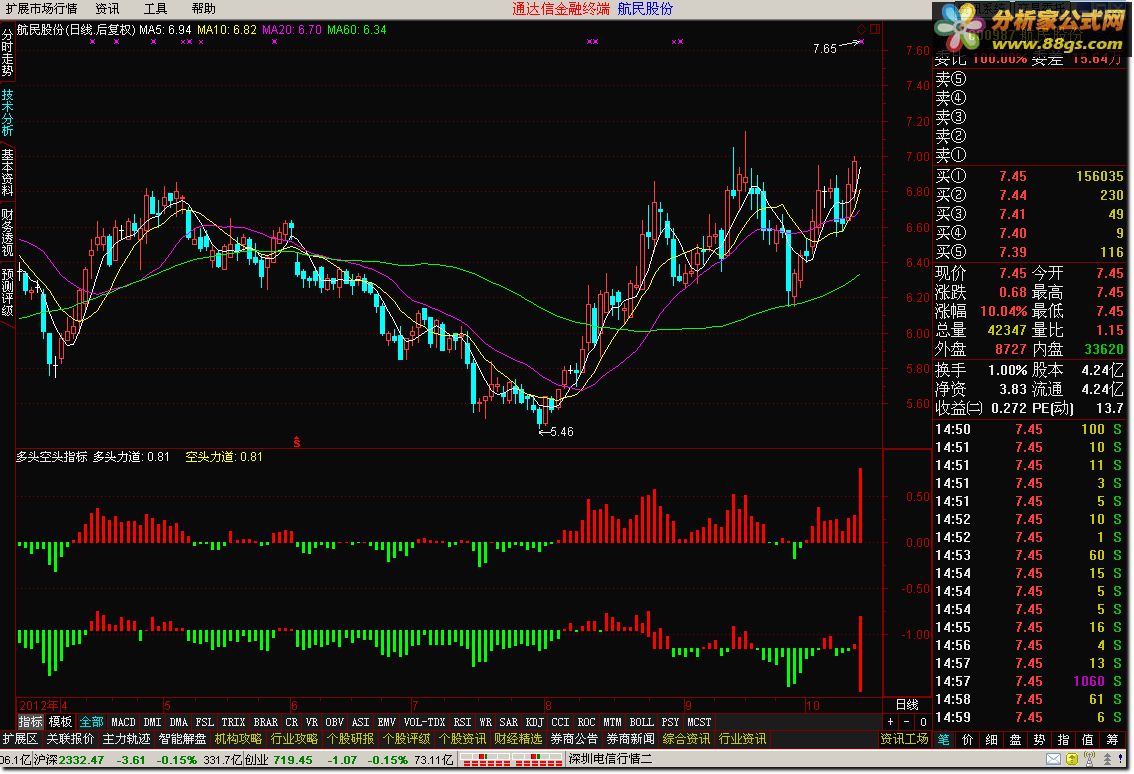Viewport: 1134px width, 774px height.
Task: Select the 模板 tab
Action: point(60,722)
